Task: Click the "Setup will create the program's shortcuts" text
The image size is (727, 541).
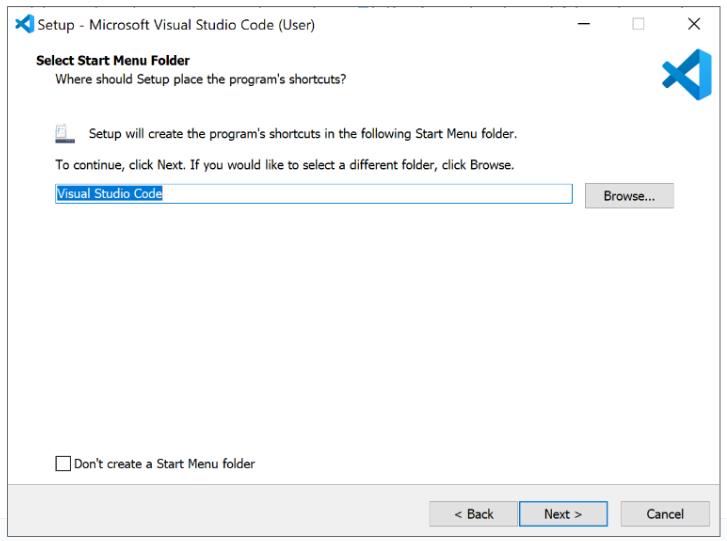Action: click(302, 134)
